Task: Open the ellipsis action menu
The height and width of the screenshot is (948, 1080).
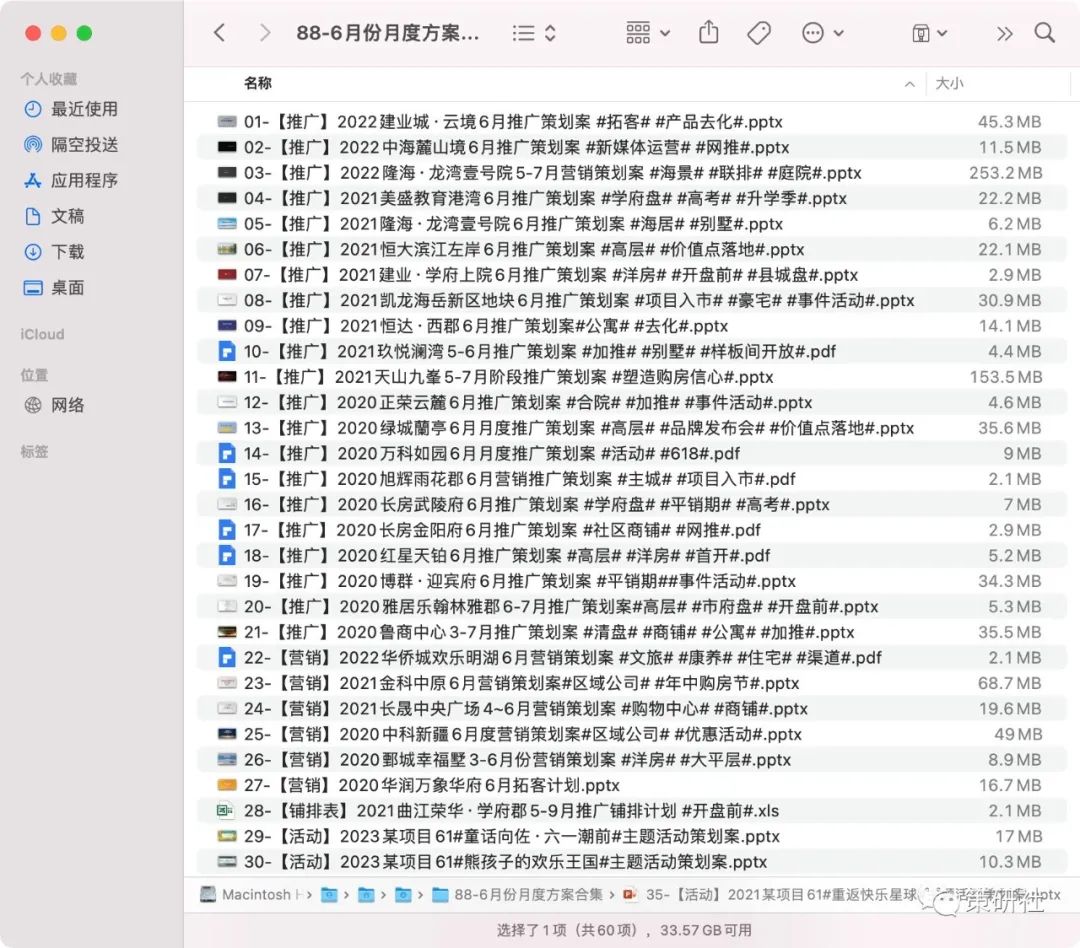Action: point(822,32)
